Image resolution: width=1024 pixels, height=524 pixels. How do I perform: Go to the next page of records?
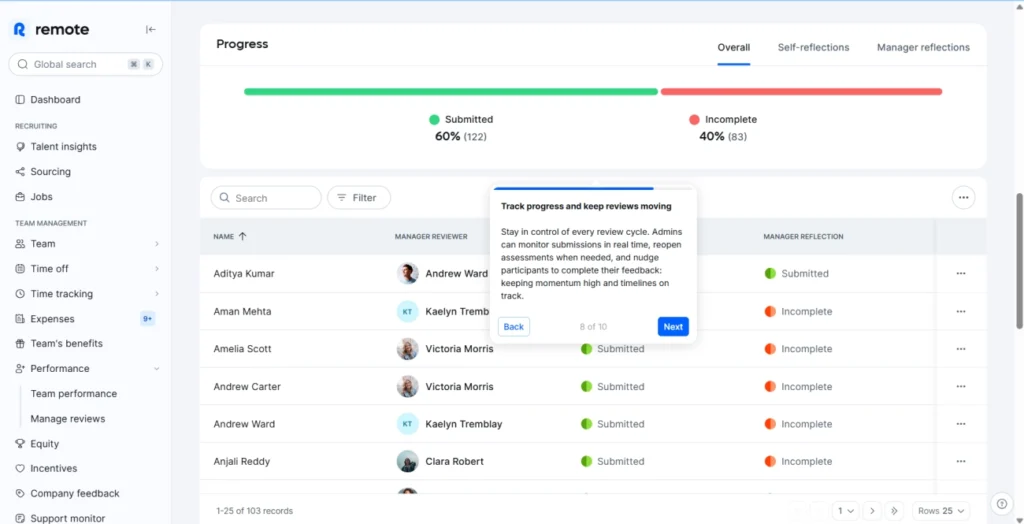coord(872,511)
